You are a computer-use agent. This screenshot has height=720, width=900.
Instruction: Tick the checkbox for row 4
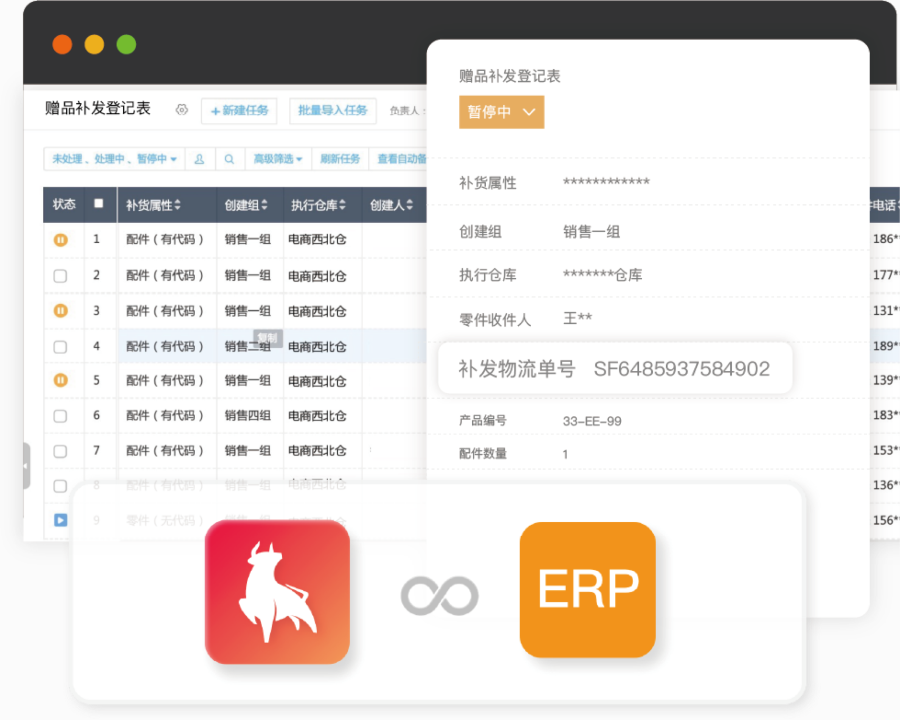coord(60,347)
